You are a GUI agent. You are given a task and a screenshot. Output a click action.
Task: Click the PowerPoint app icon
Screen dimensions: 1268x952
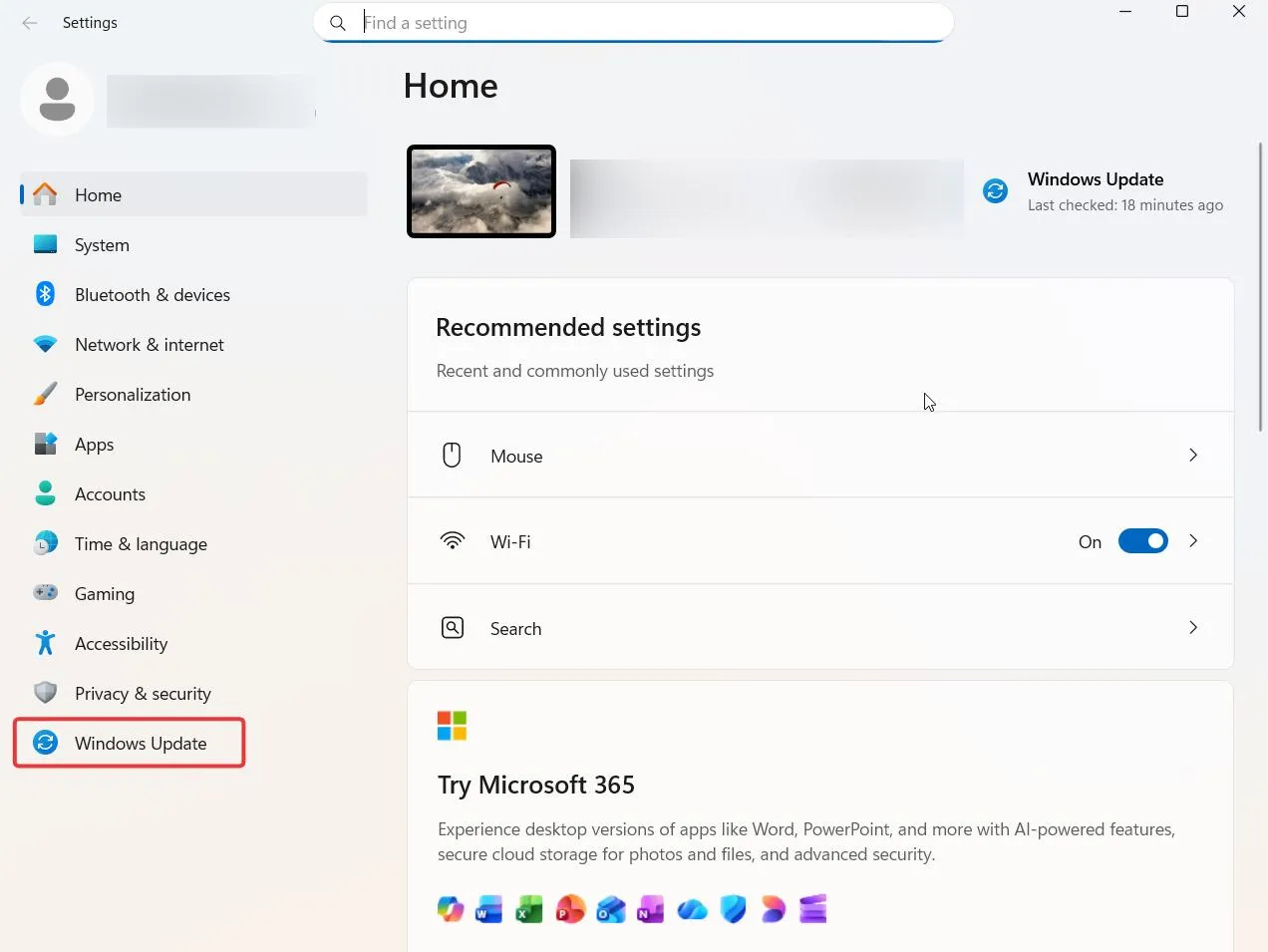tap(570, 909)
